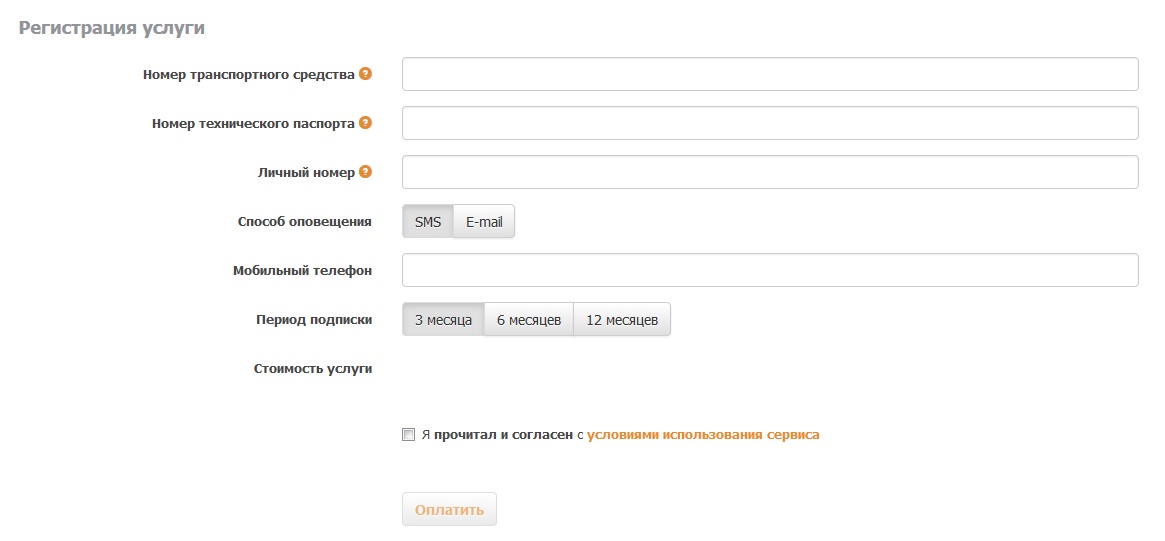Focus the vehicle number input field
1165x541 pixels.
pos(770,74)
